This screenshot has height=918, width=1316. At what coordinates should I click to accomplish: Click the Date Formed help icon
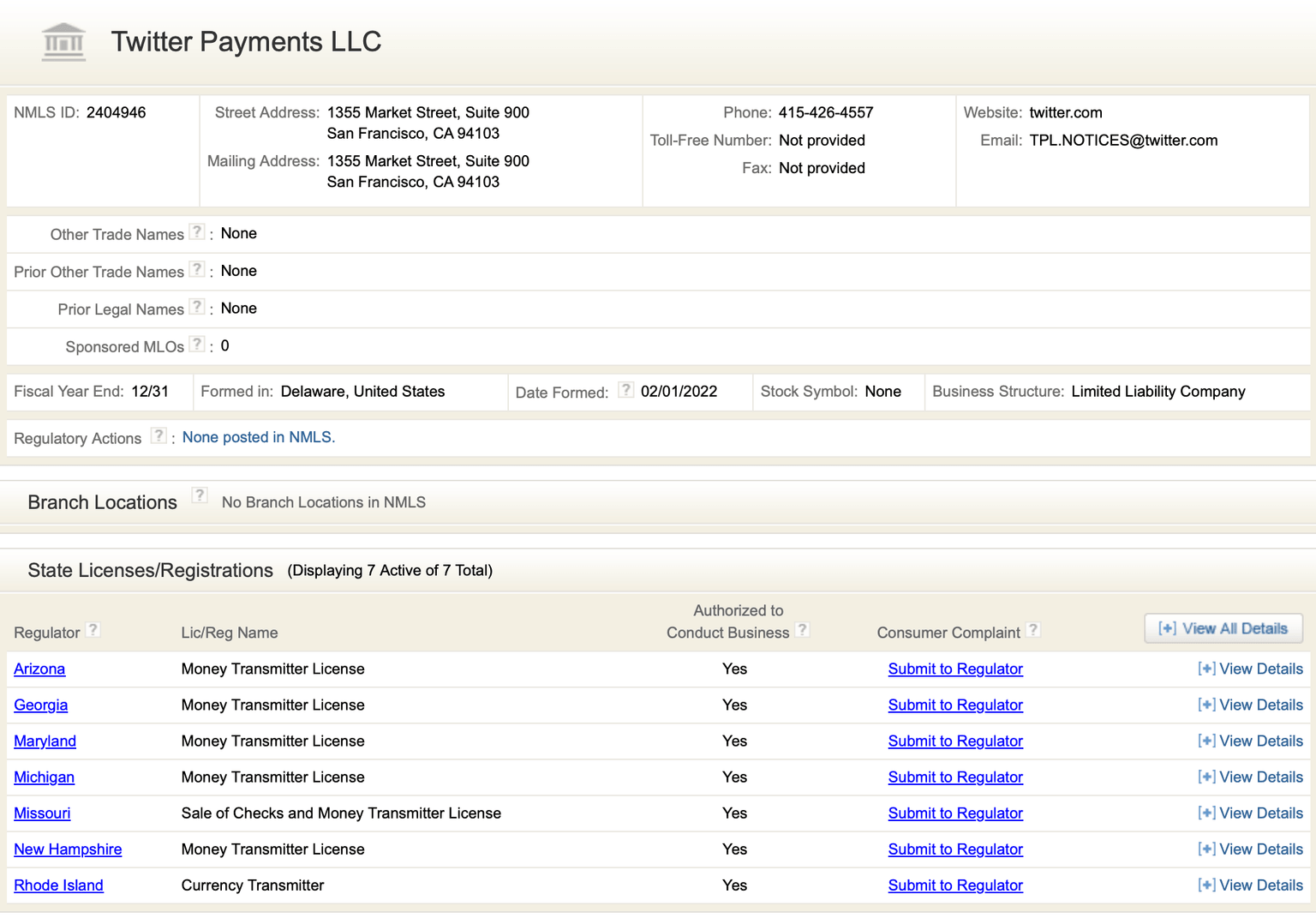[x=626, y=390]
